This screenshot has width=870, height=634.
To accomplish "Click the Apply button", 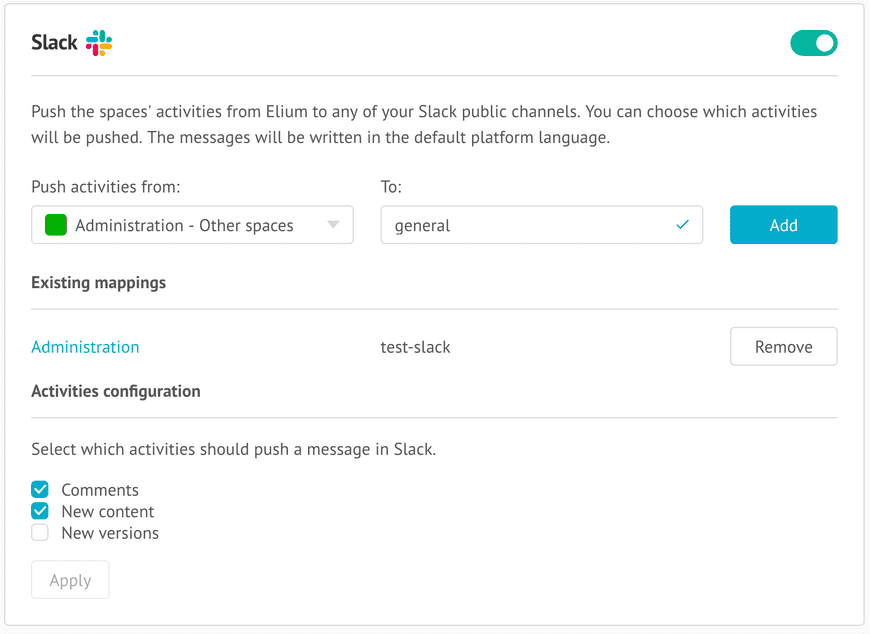I will pos(70,580).
